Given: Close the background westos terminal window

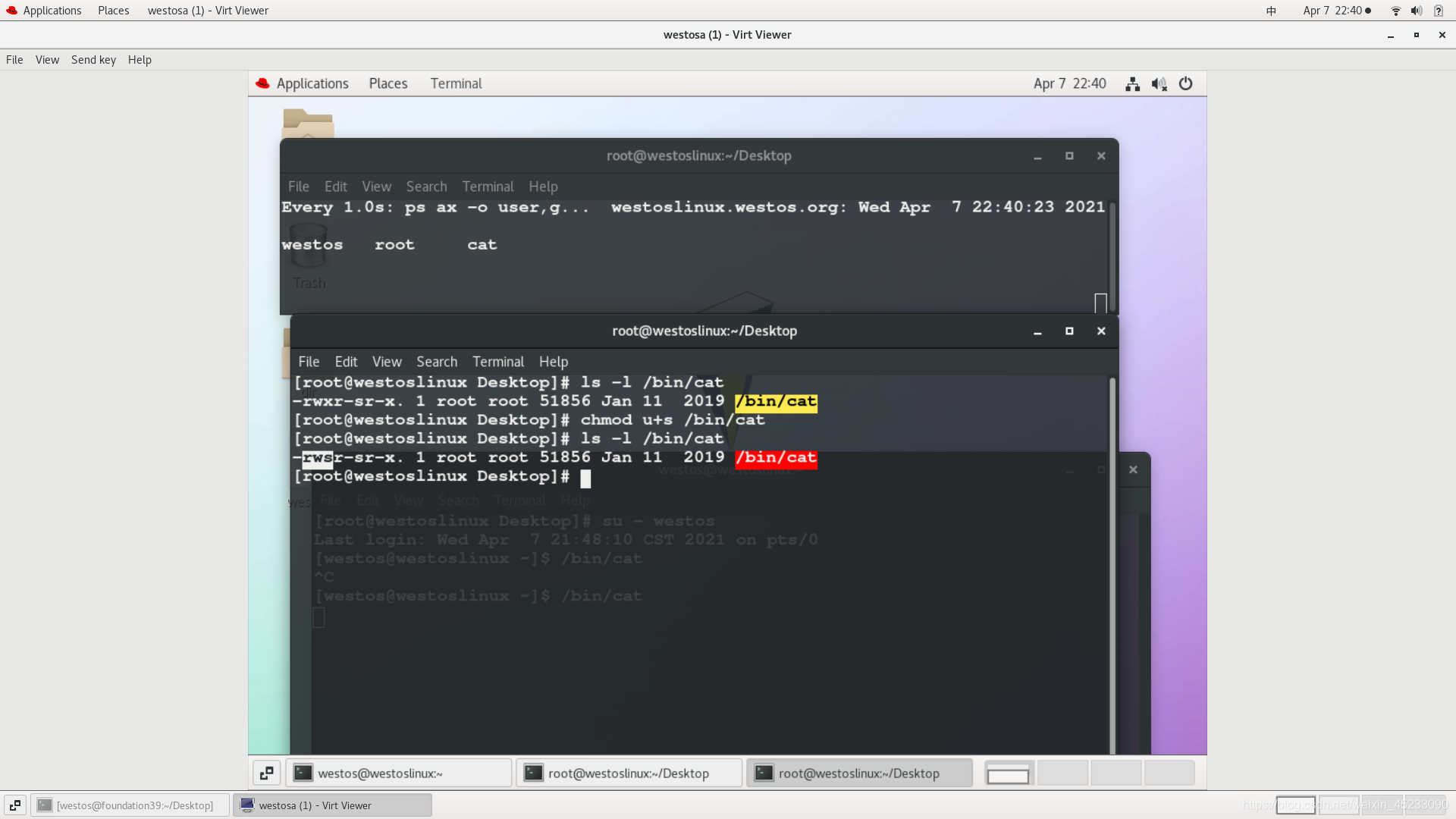Looking at the screenshot, I should (x=1133, y=470).
